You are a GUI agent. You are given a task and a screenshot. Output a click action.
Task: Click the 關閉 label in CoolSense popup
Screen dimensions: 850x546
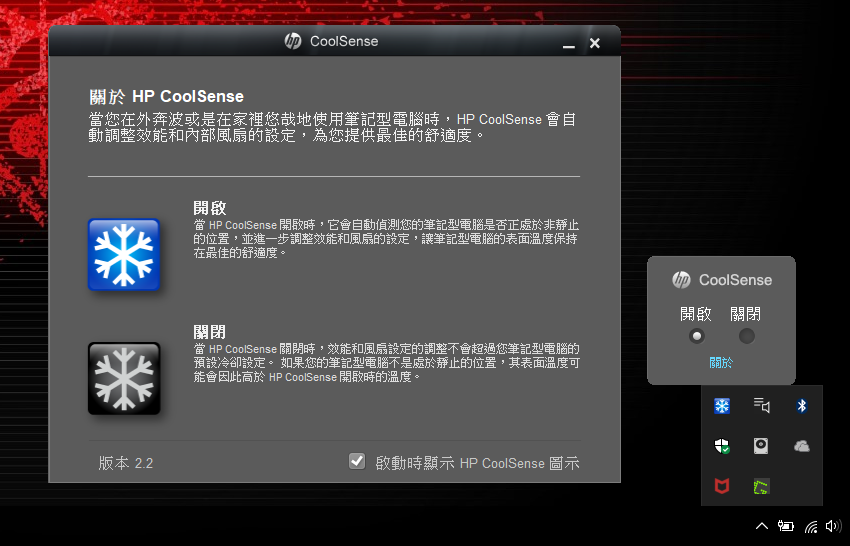(745, 314)
